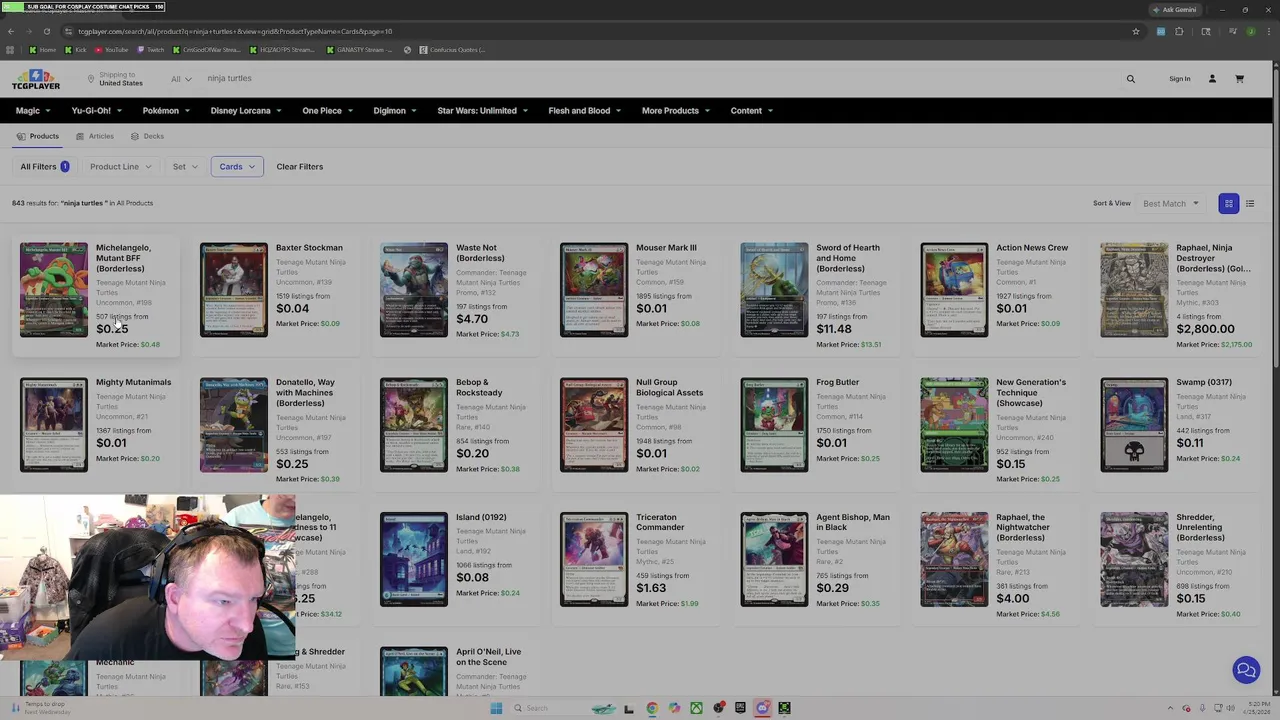Click the ninja turtles search field
1280x720 pixels.
point(660,79)
